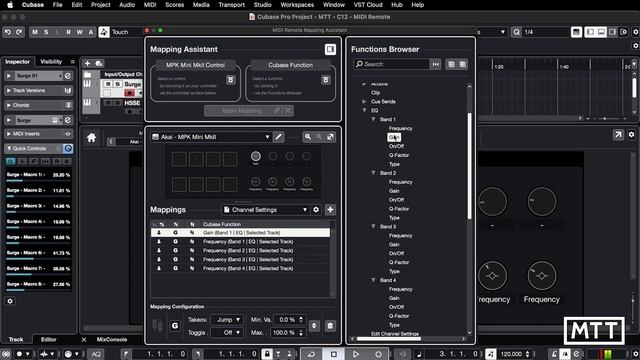This screenshot has height=360, width=640.
Task: Click the MPK Mini MkII Control header
Action: (x=195, y=65)
